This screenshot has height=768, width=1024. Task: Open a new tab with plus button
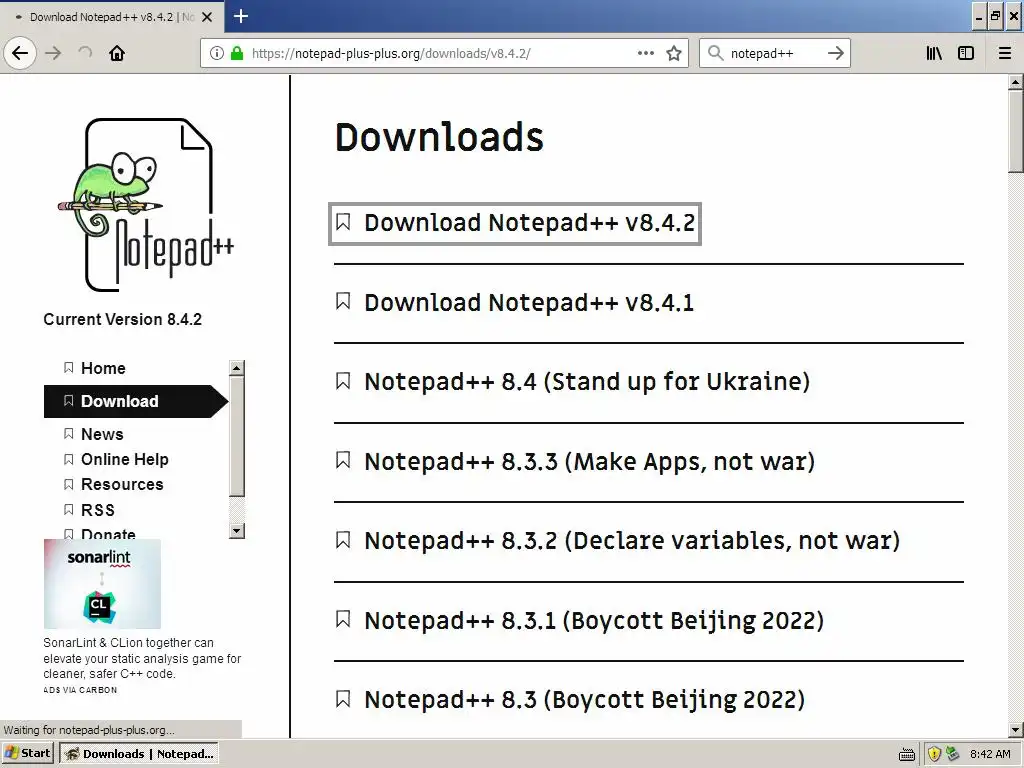pyautogui.click(x=241, y=16)
